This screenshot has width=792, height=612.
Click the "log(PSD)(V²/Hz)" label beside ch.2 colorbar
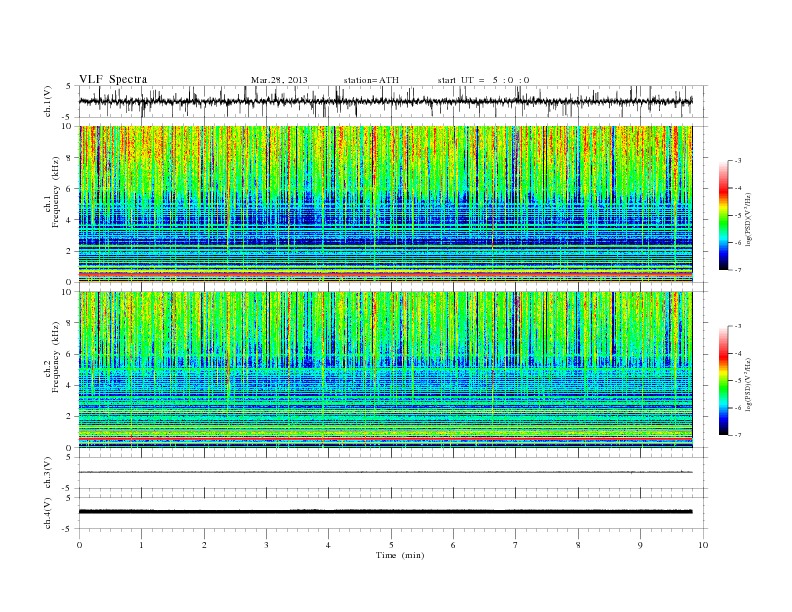click(x=748, y=384)
